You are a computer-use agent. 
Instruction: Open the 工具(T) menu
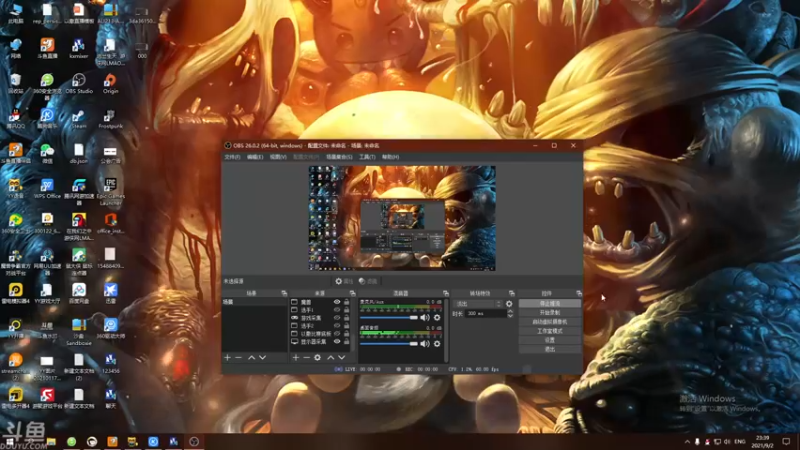(367, 157)
